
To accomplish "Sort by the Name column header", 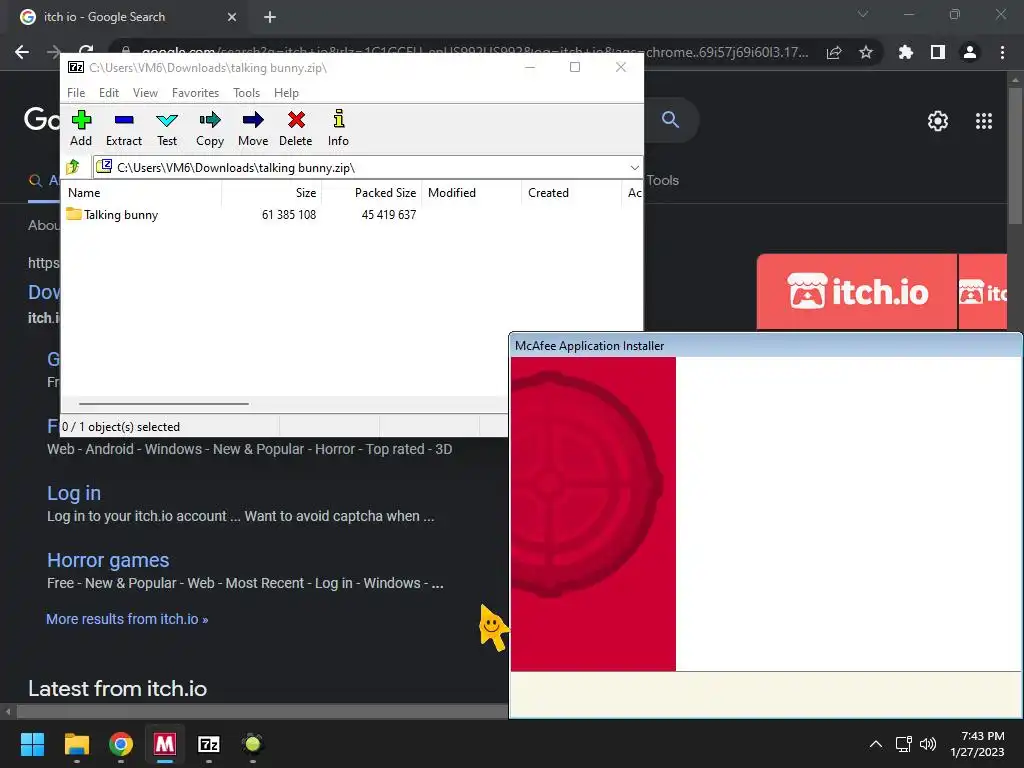I will (142, 193).
